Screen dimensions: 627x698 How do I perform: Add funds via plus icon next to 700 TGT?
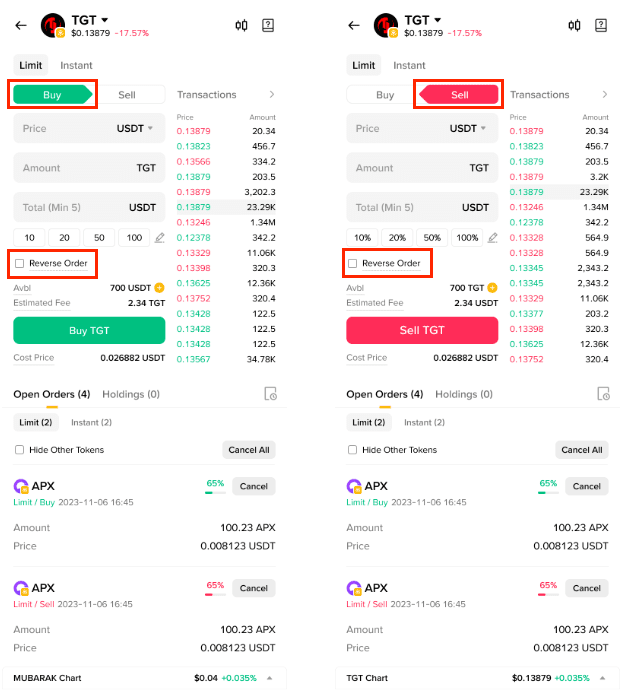pyautogui.click(x=492, y=288)
